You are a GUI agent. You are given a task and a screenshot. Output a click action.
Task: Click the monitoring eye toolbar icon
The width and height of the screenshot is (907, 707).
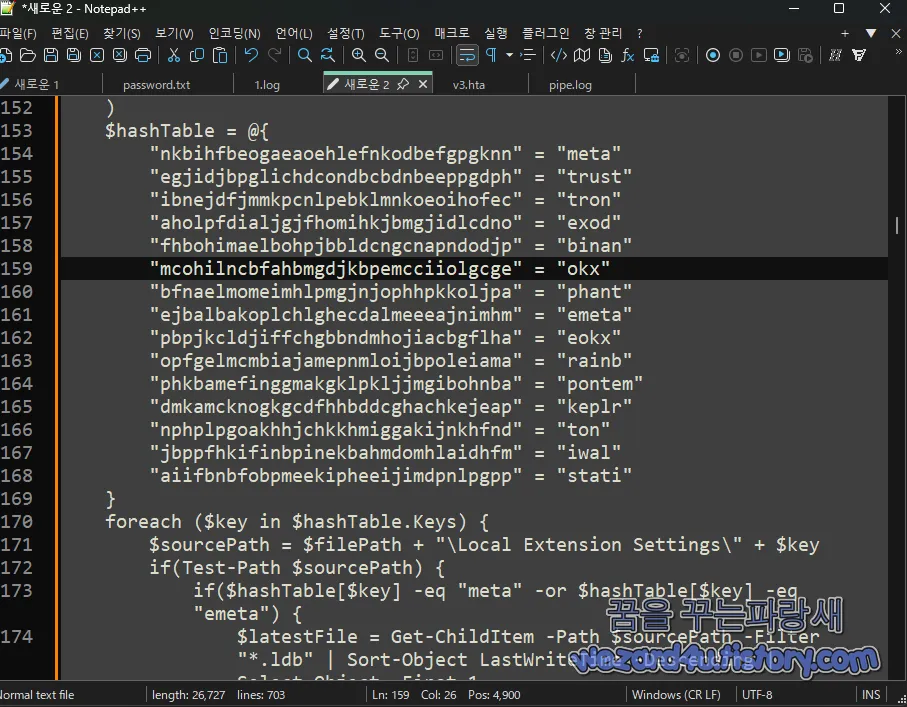(682, 56)
